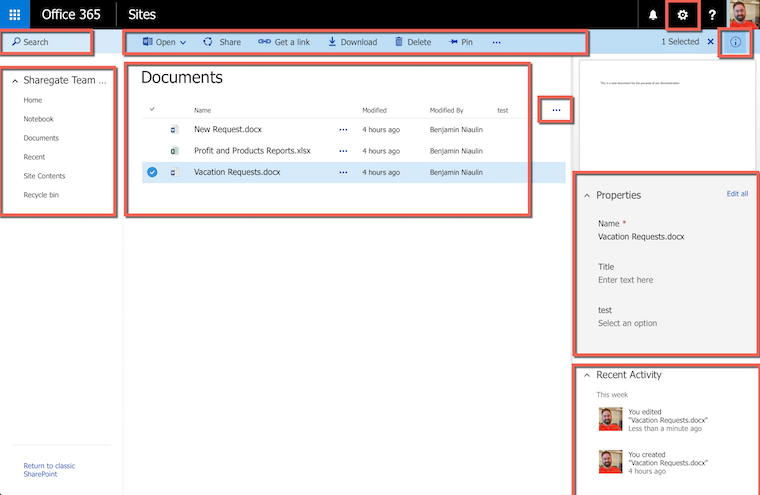This screenshot has height=495, width=760.
Task: Share the selected document
Action: 222,42
